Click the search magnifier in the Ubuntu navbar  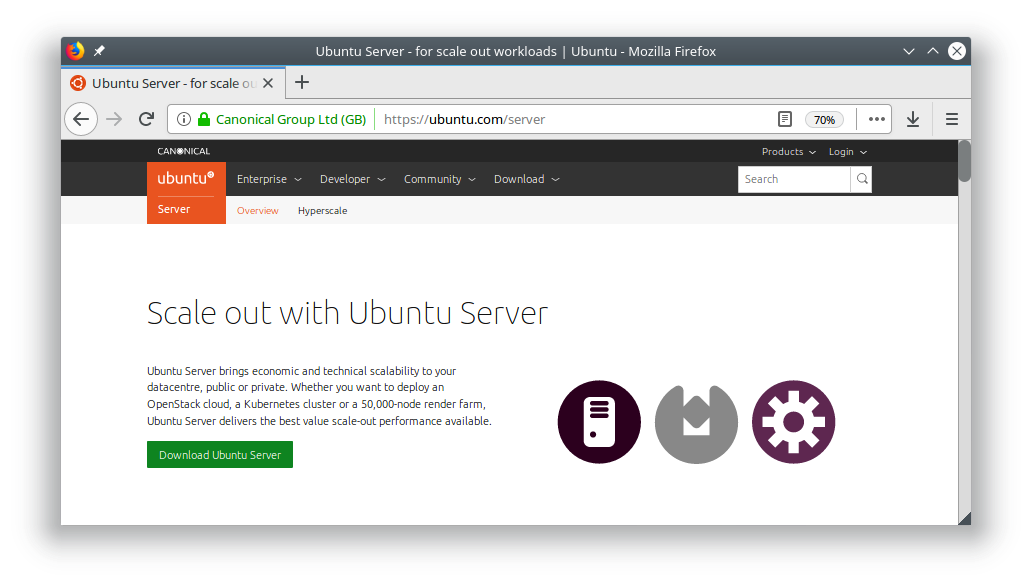[x=861, y=179]
